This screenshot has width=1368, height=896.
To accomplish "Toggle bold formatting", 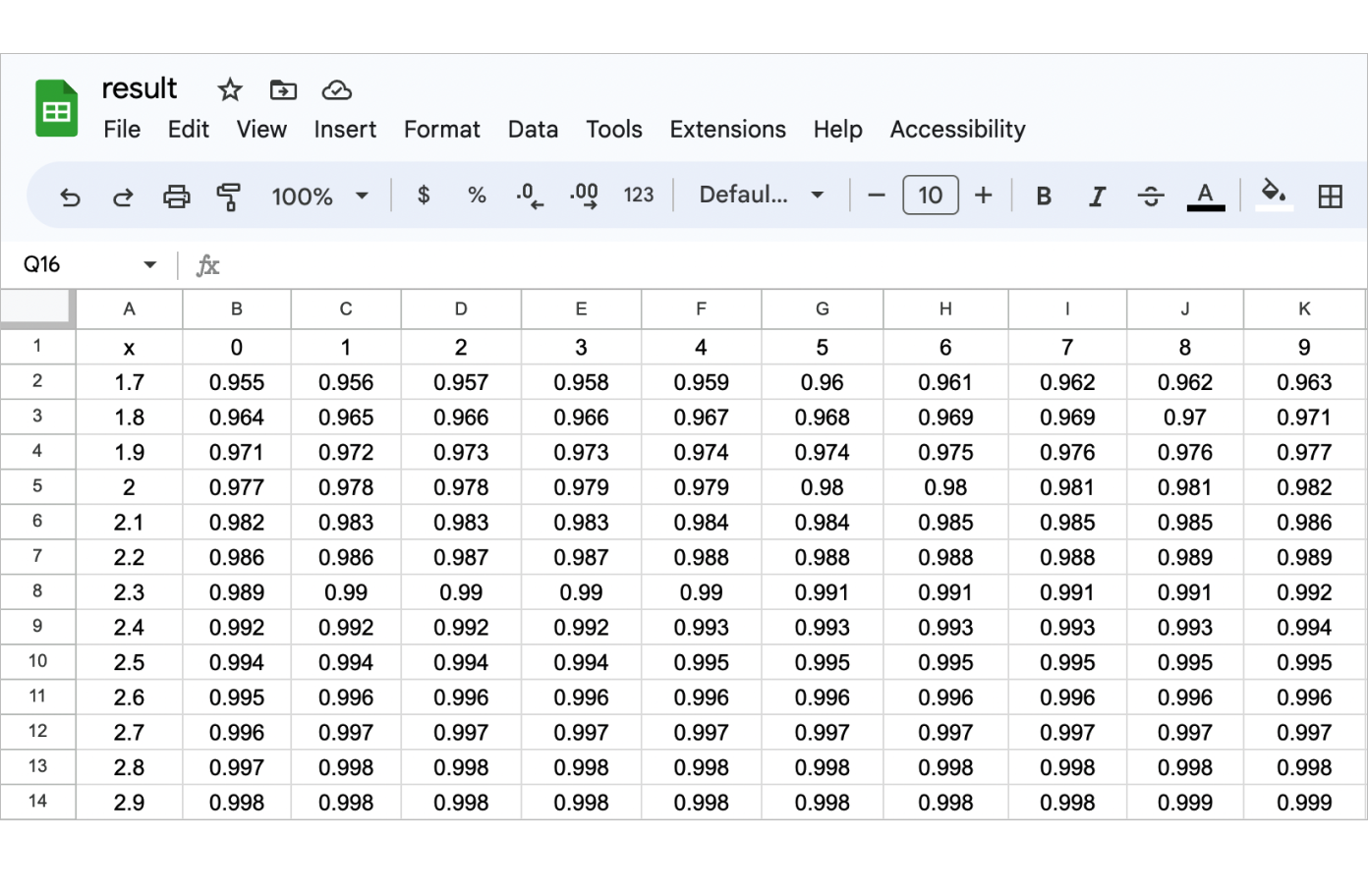I will point(1044,196).
